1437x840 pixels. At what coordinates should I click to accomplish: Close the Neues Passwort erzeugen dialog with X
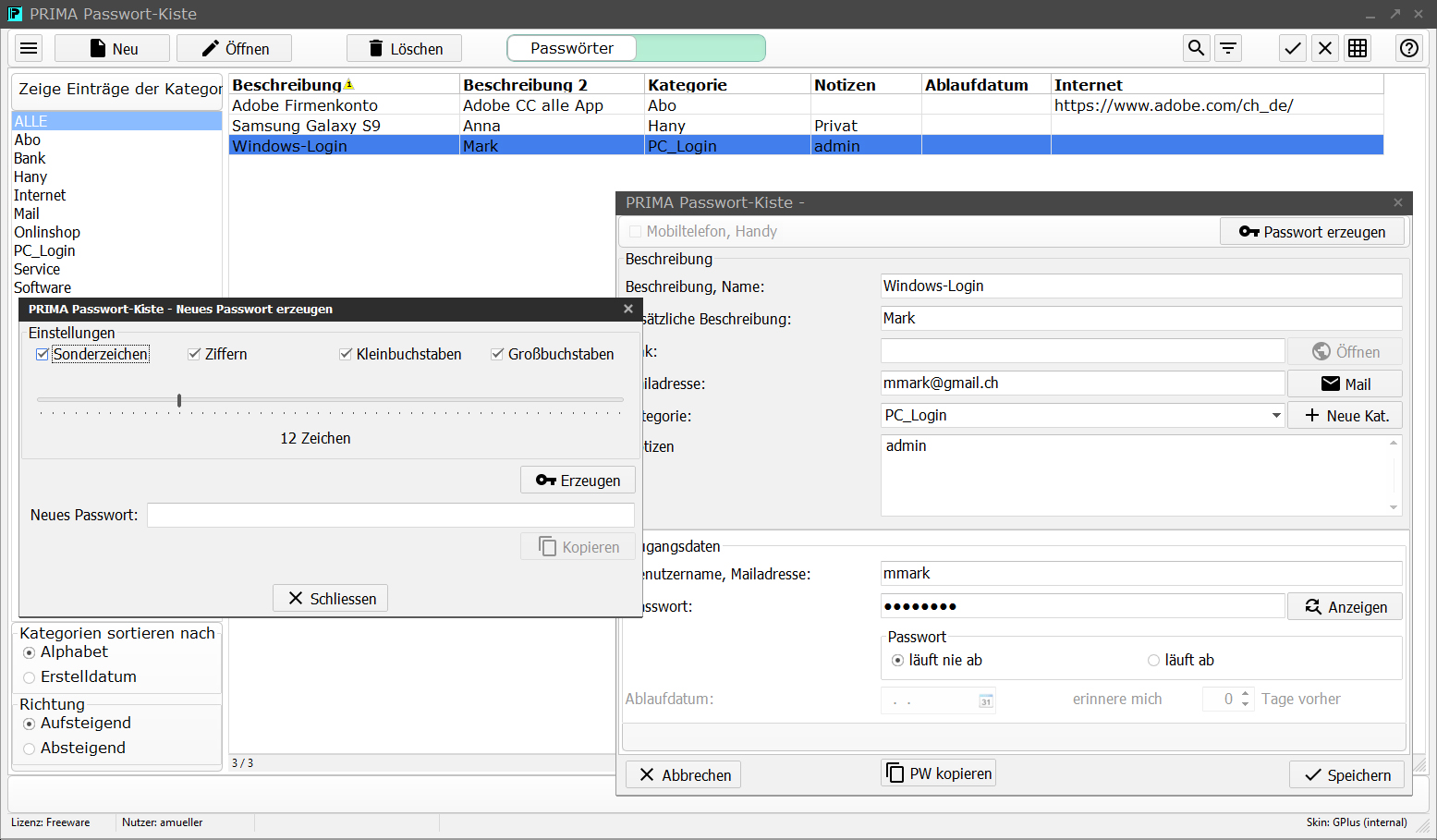pyautogui.click(x=628, y=309)
